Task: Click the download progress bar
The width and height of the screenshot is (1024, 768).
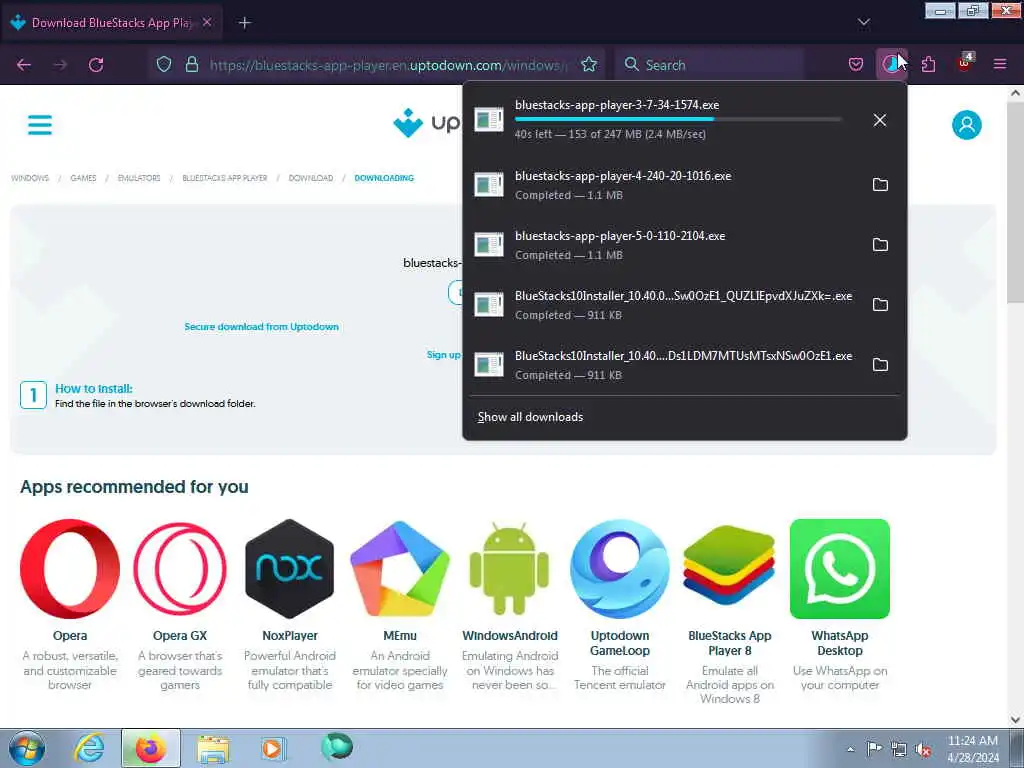Action: pos(678,120)
